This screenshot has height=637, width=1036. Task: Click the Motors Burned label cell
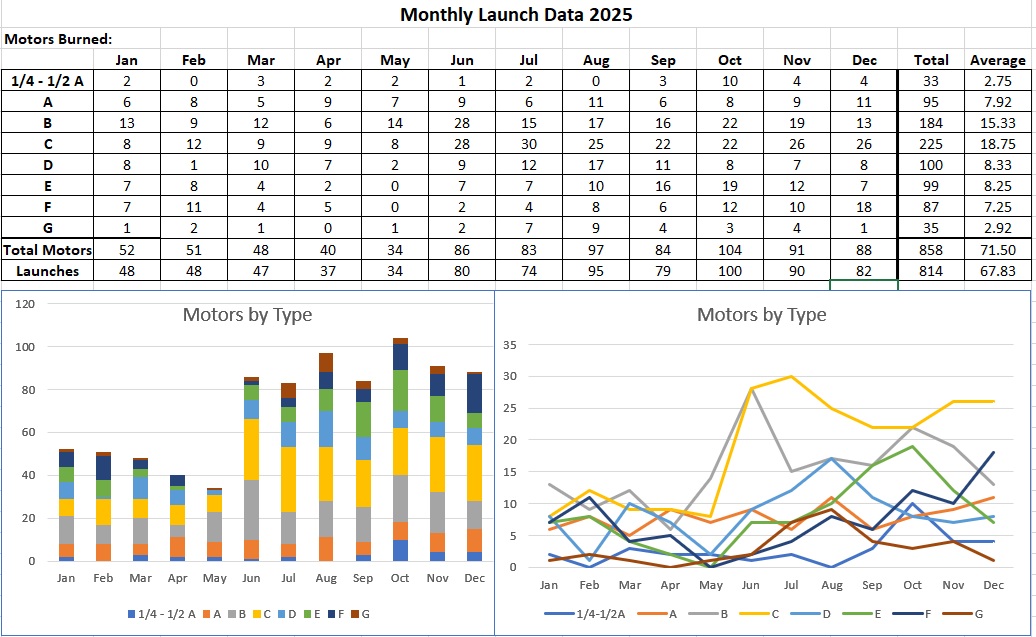(x=58, y=39)
